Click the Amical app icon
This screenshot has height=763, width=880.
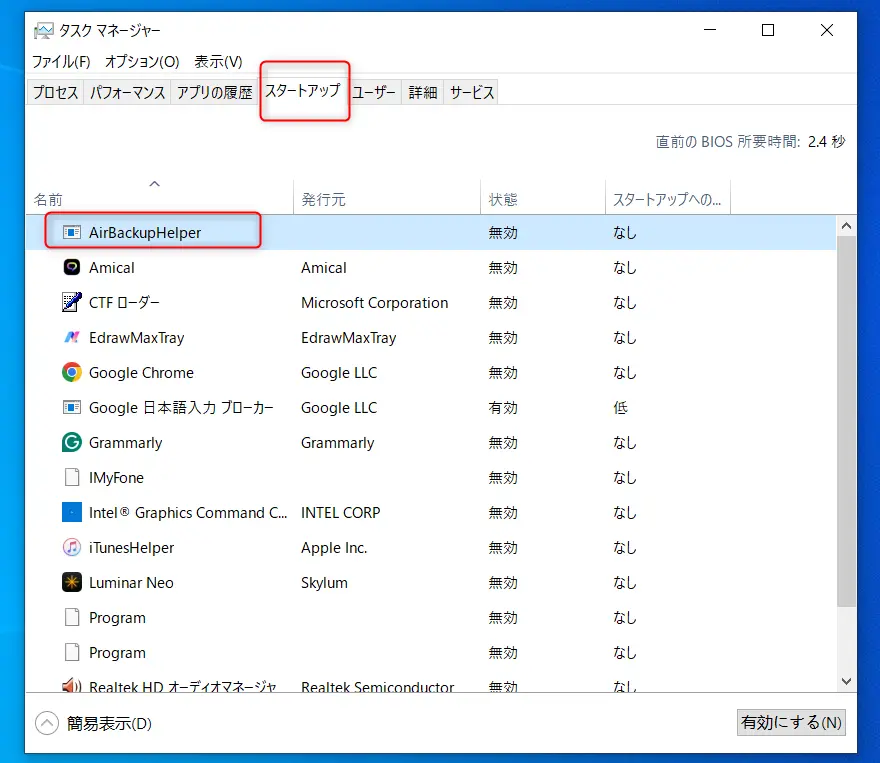coord(72,267)
